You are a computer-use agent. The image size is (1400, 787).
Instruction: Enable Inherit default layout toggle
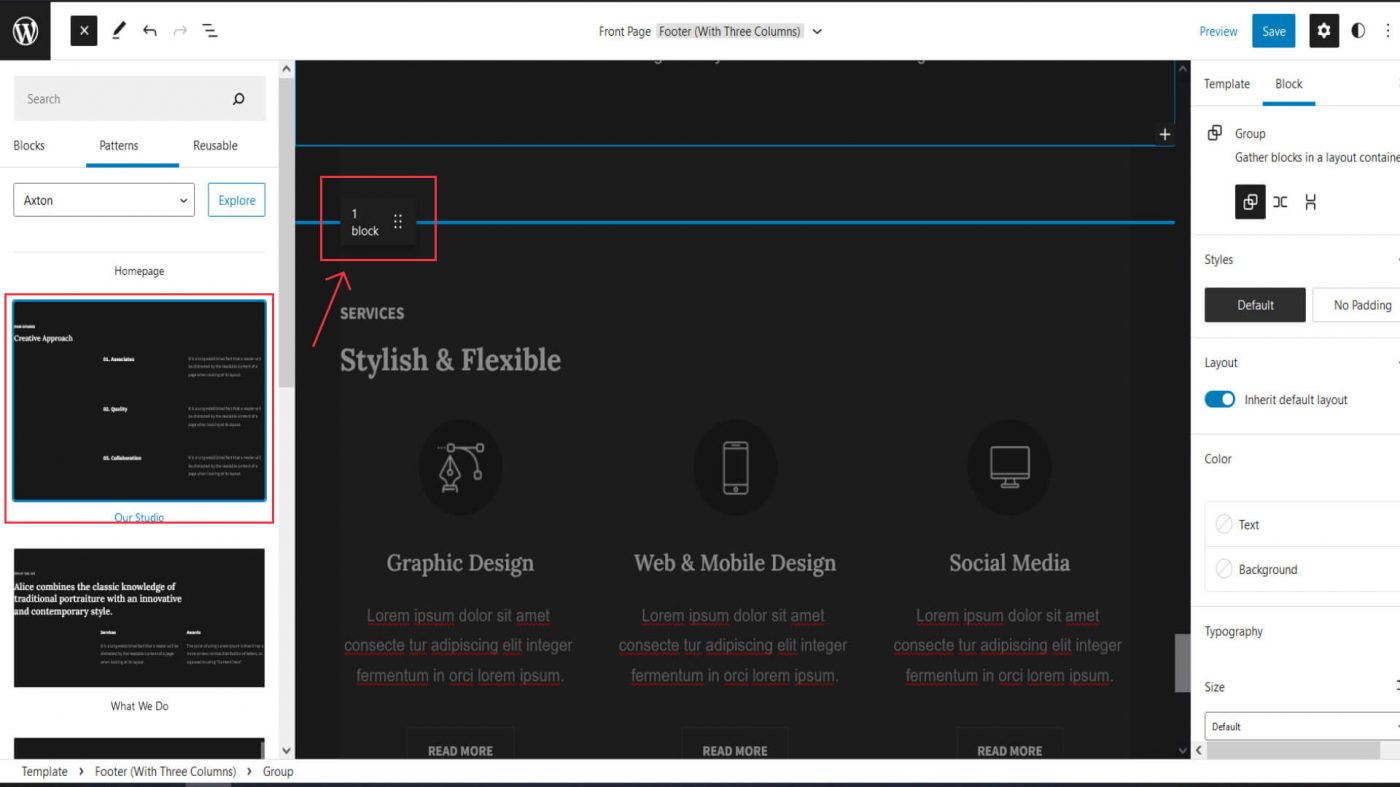click(1219, 399)
